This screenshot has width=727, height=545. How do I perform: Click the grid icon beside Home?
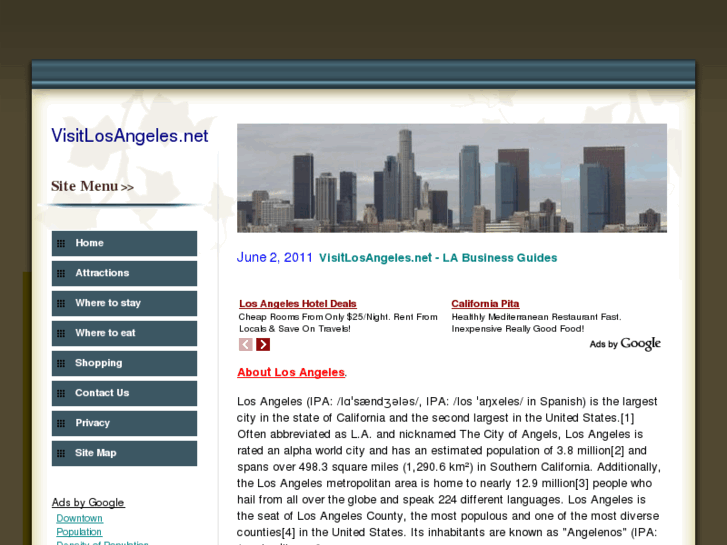pos(61,244)
